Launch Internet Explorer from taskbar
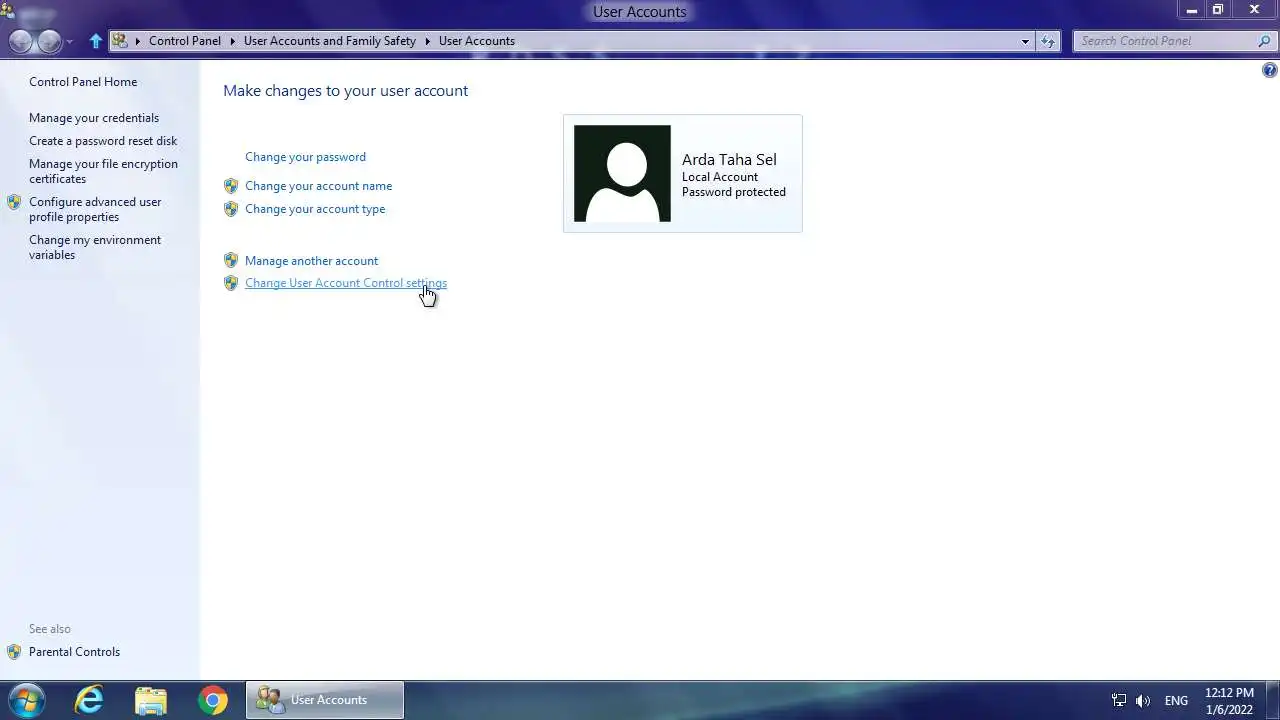This screenshot has width=1280, height=720. pos(90,700)
